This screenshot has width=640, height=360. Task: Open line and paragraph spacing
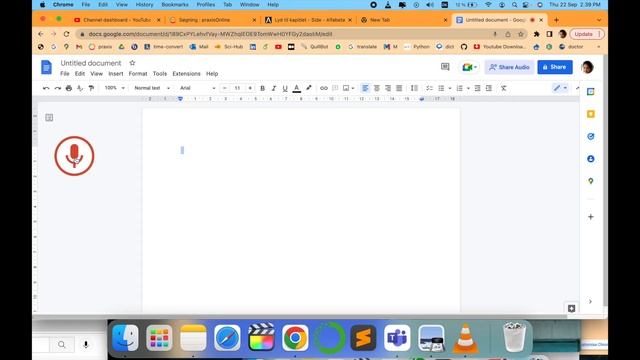click(414, 88)
